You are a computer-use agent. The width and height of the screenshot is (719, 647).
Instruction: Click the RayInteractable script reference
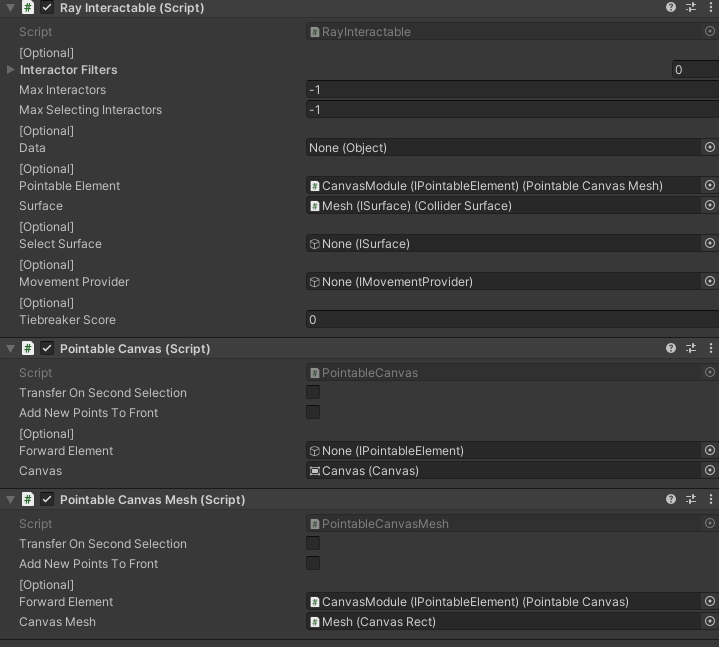[x=503, y=32]
